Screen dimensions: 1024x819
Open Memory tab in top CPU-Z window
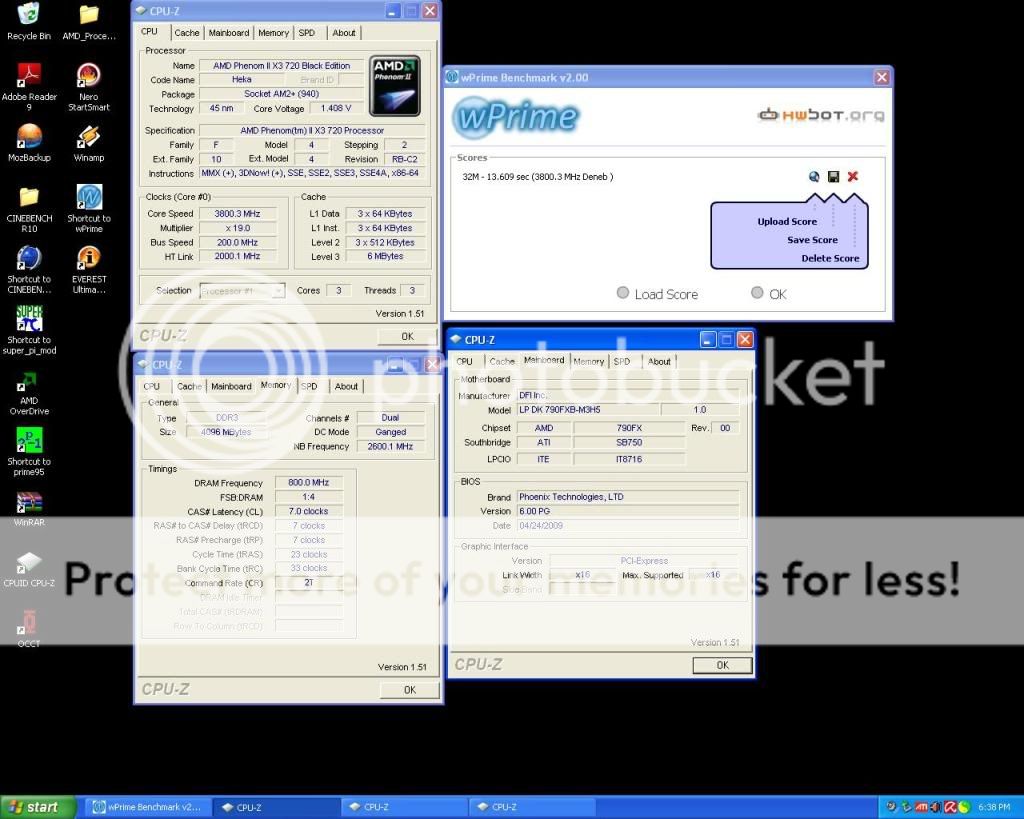[x=273, y=33]
